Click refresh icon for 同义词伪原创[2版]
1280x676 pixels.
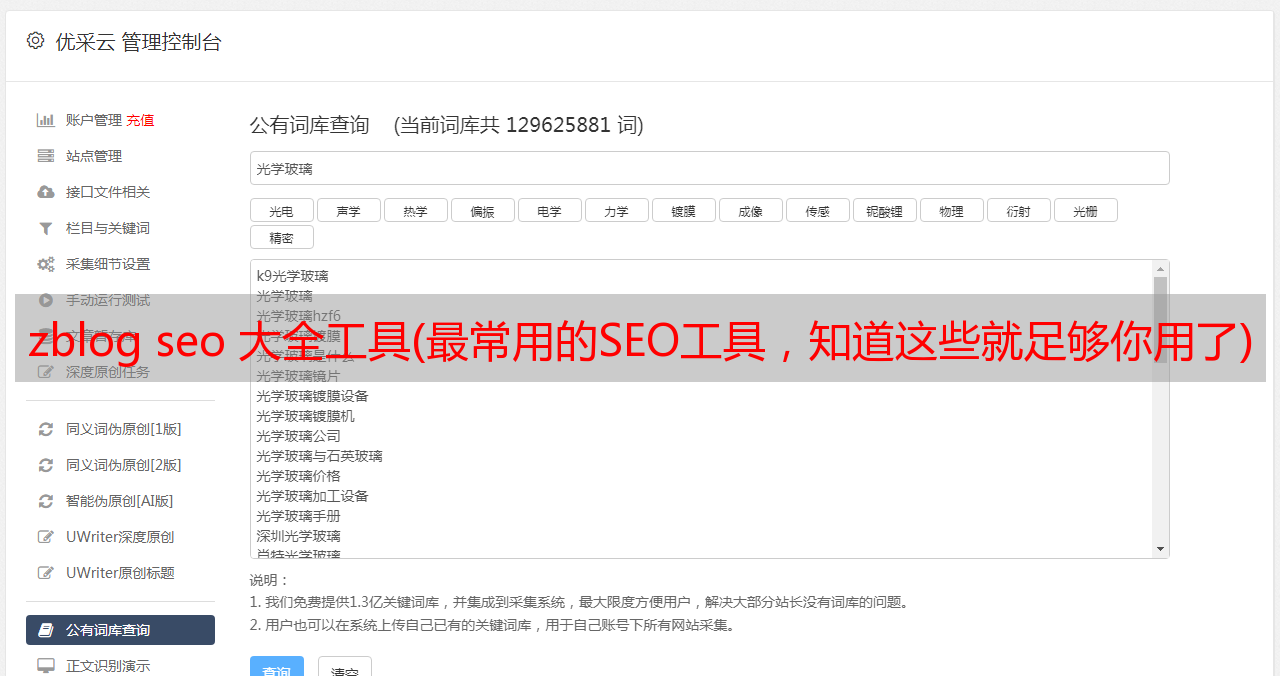(x=46, y=465)
